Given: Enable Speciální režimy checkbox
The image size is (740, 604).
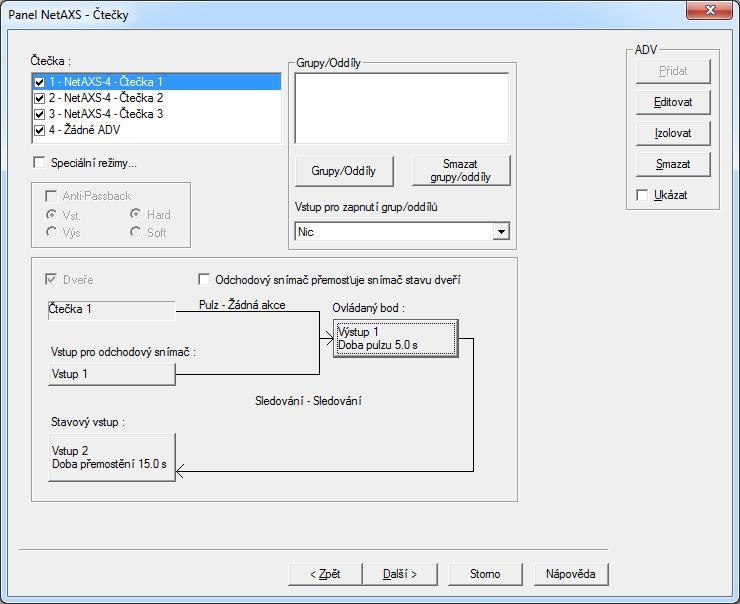Looking at the screenshot, I should [x=40, y=163].
